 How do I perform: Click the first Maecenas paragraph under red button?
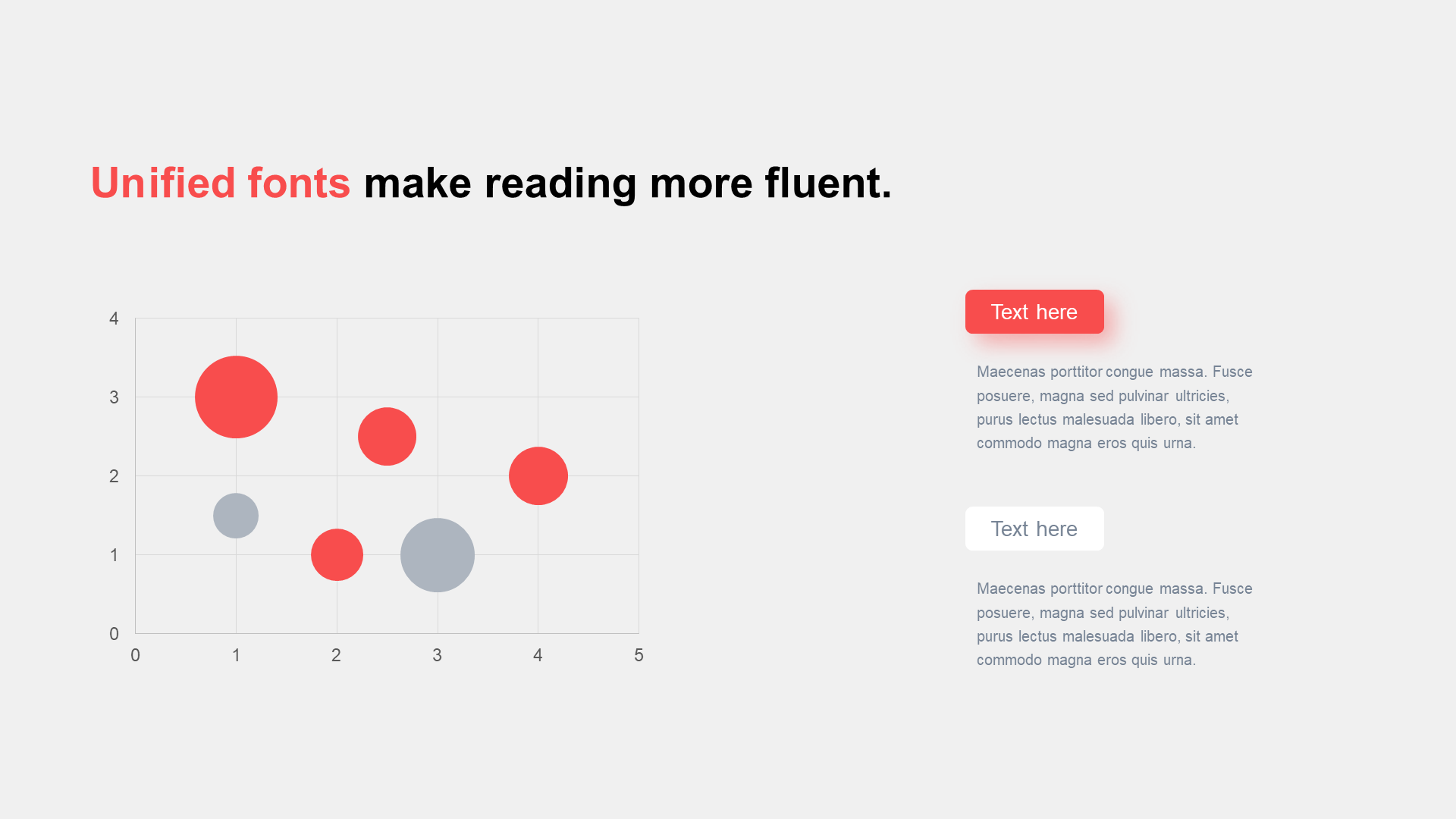[x=1115, y=407]
